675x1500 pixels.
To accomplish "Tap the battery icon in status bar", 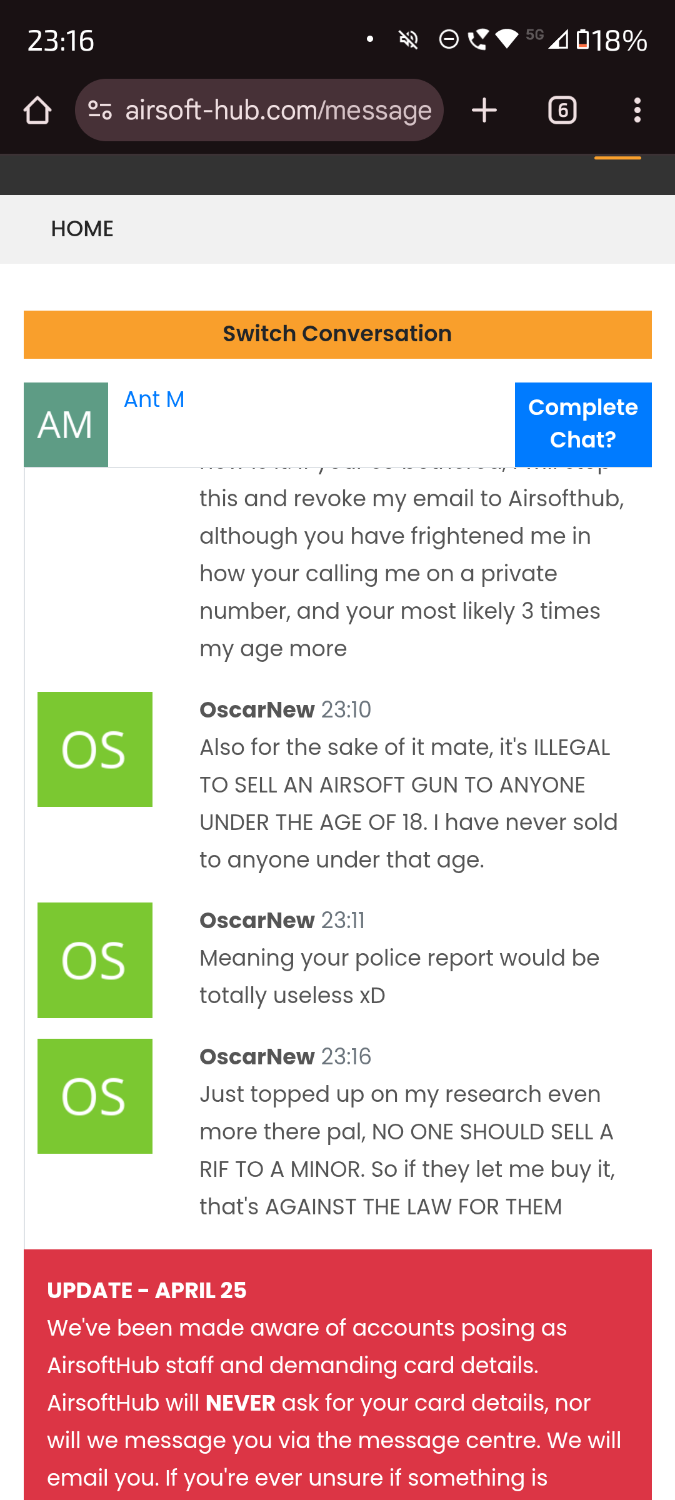I will tap(582, 40).
